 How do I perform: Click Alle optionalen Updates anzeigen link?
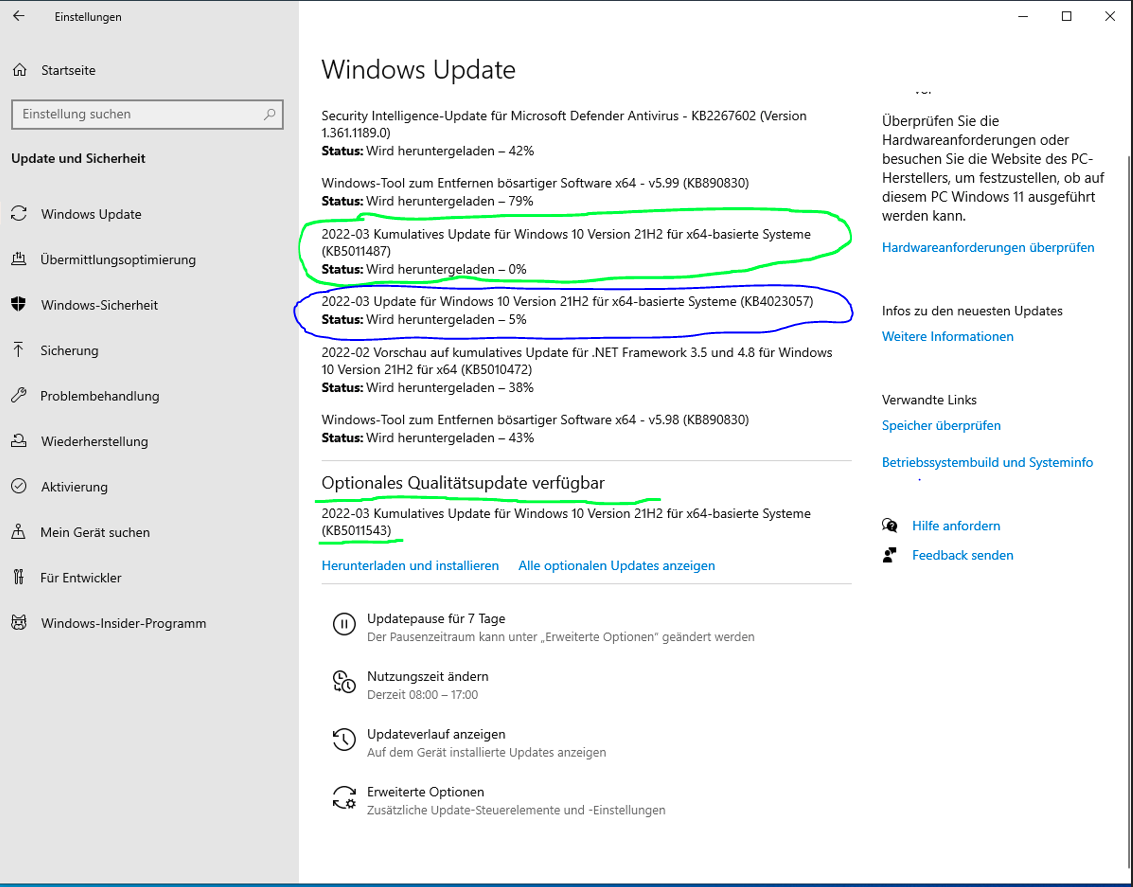click(616, 566)
